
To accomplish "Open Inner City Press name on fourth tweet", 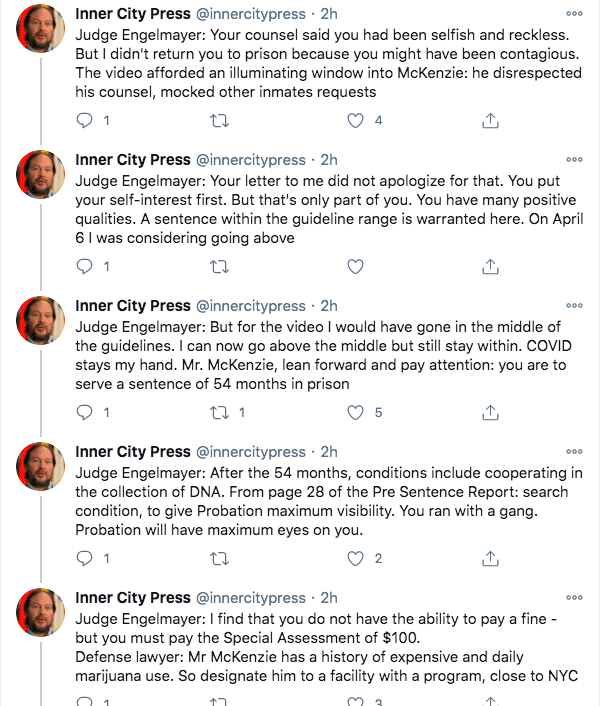I will 133,452.
